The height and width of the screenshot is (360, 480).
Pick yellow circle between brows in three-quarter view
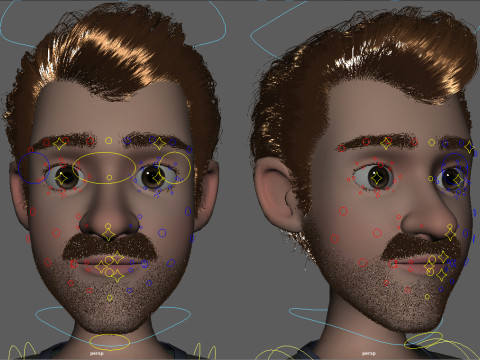click(432, 143)
